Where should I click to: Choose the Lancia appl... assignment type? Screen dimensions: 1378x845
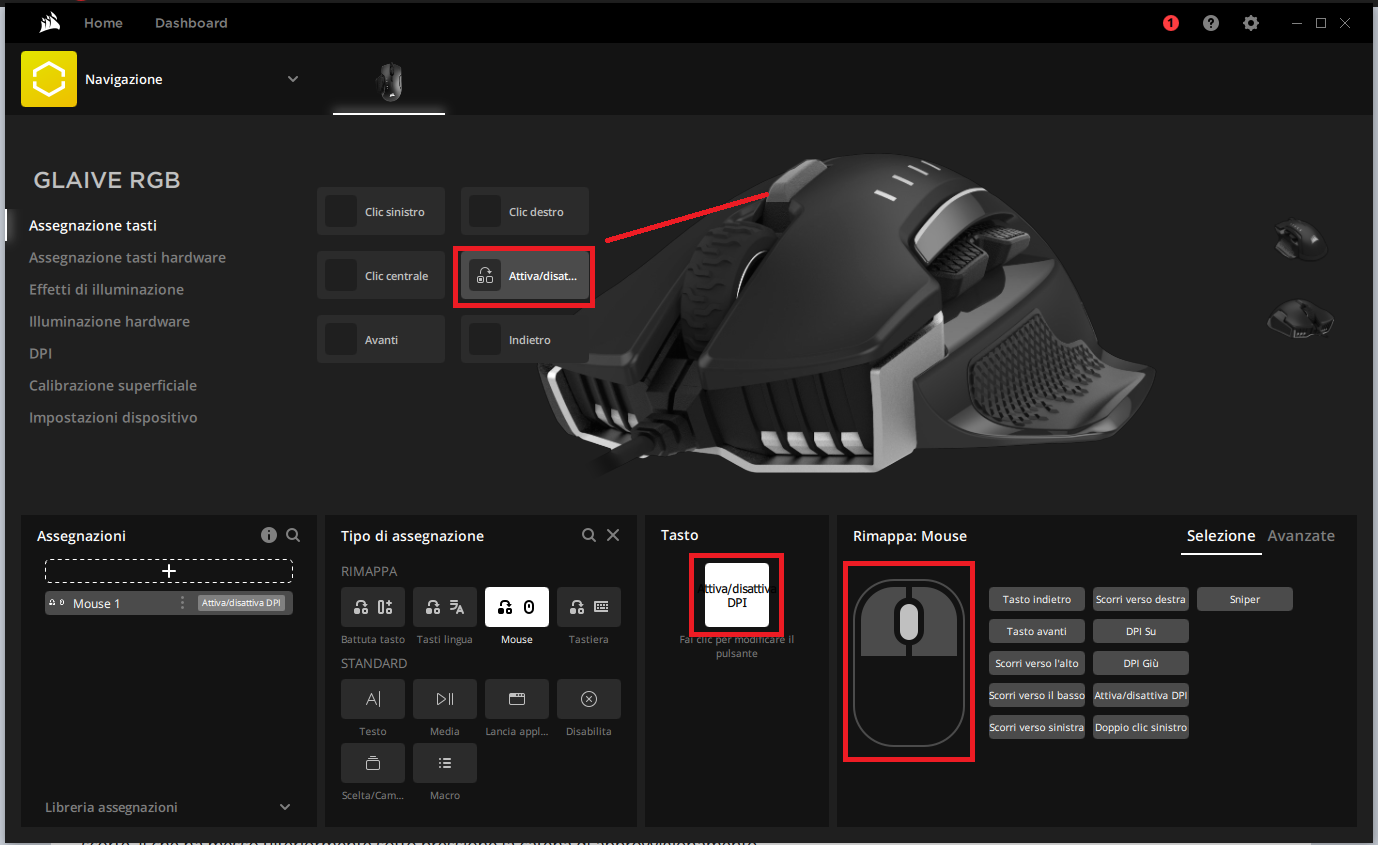517,699
